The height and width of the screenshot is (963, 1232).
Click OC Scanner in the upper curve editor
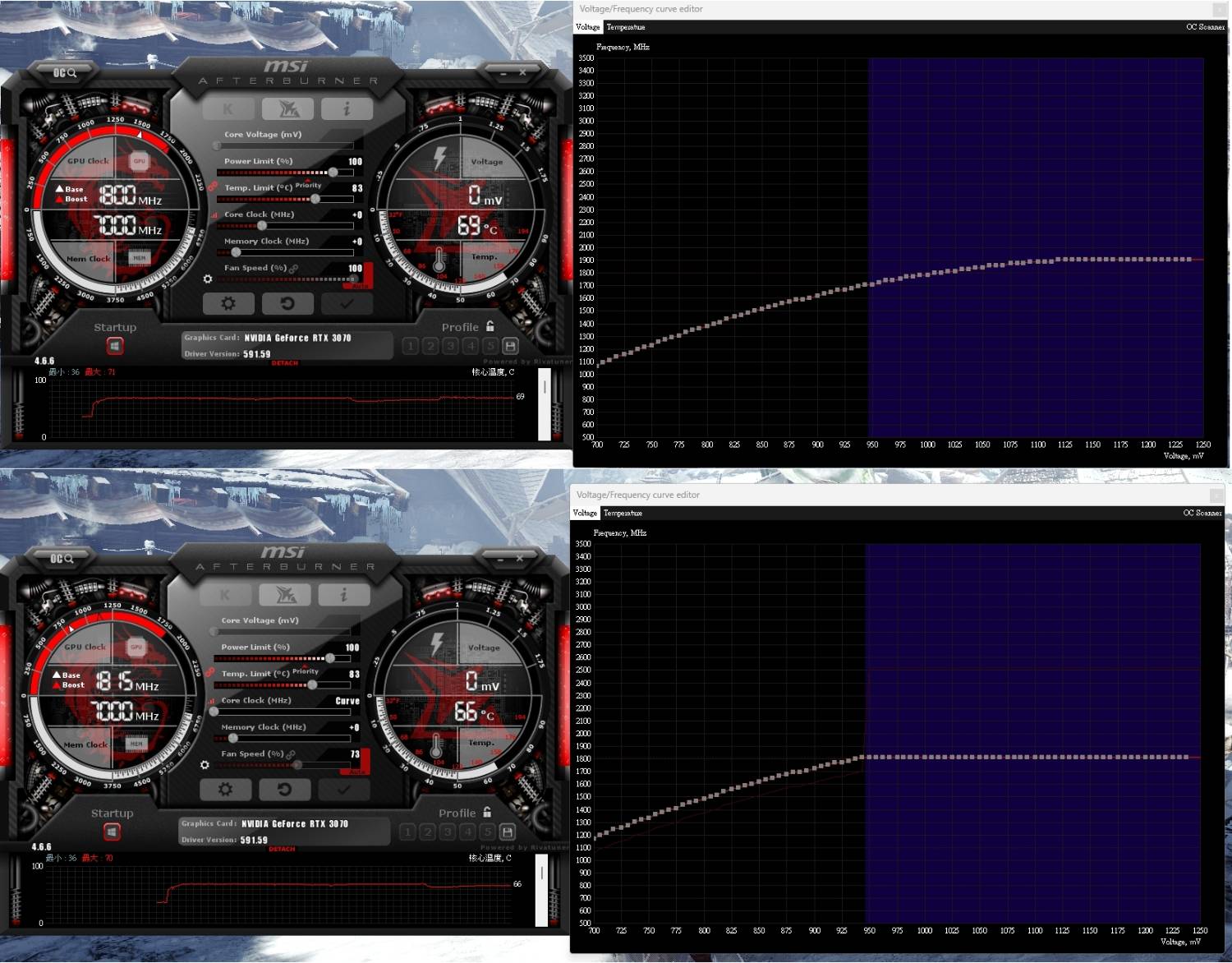1204,27
